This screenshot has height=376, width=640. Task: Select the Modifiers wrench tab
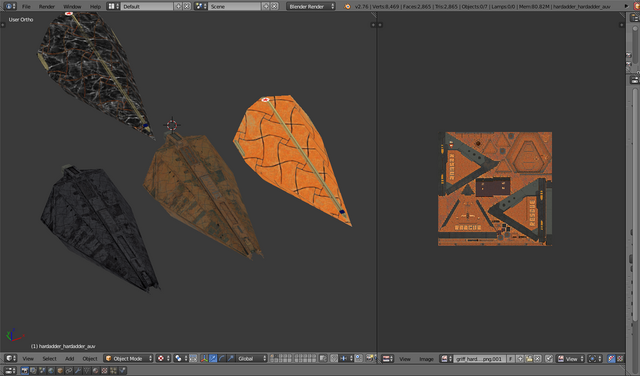pos(78,371)
